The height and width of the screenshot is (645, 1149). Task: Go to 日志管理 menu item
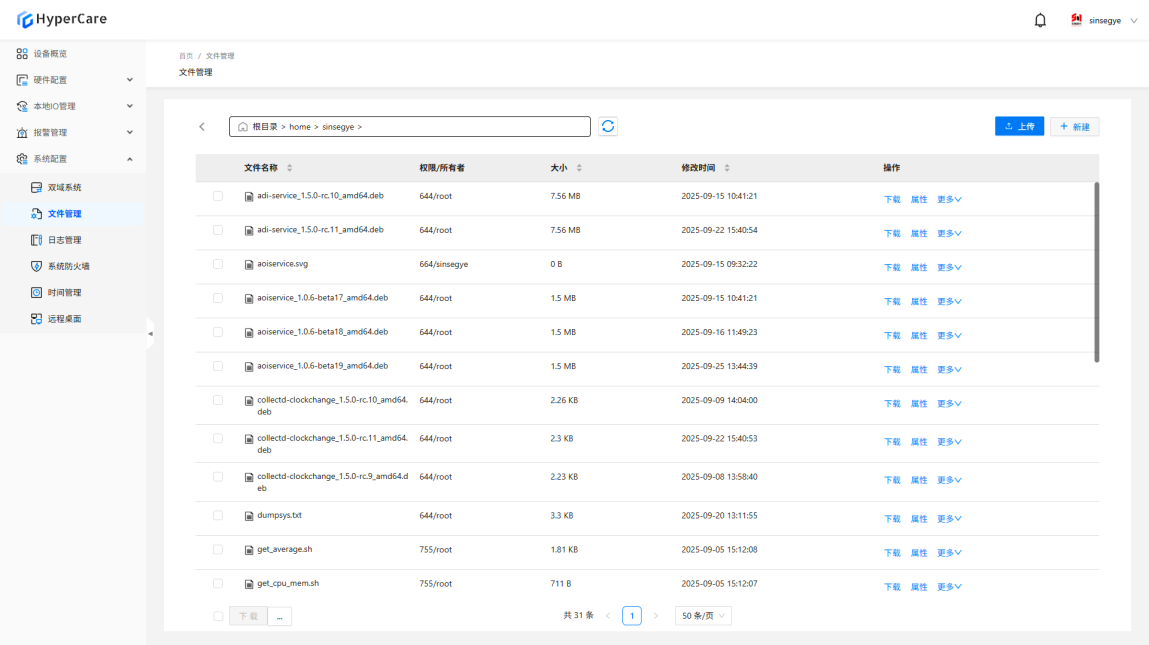click(x=64, y=240)
